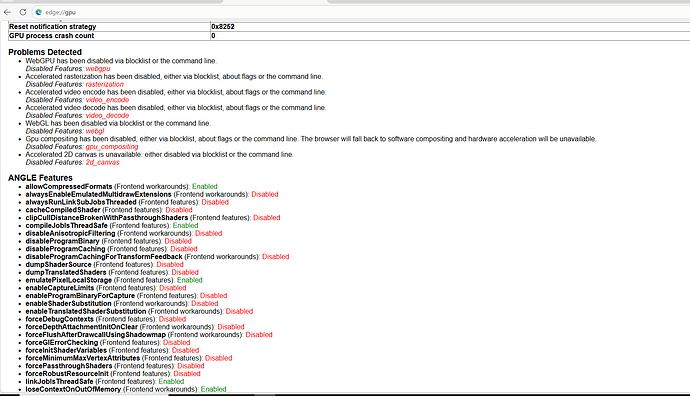Select forceGlErrorChecking entry

pyautogui.click(x=108, y=343)
